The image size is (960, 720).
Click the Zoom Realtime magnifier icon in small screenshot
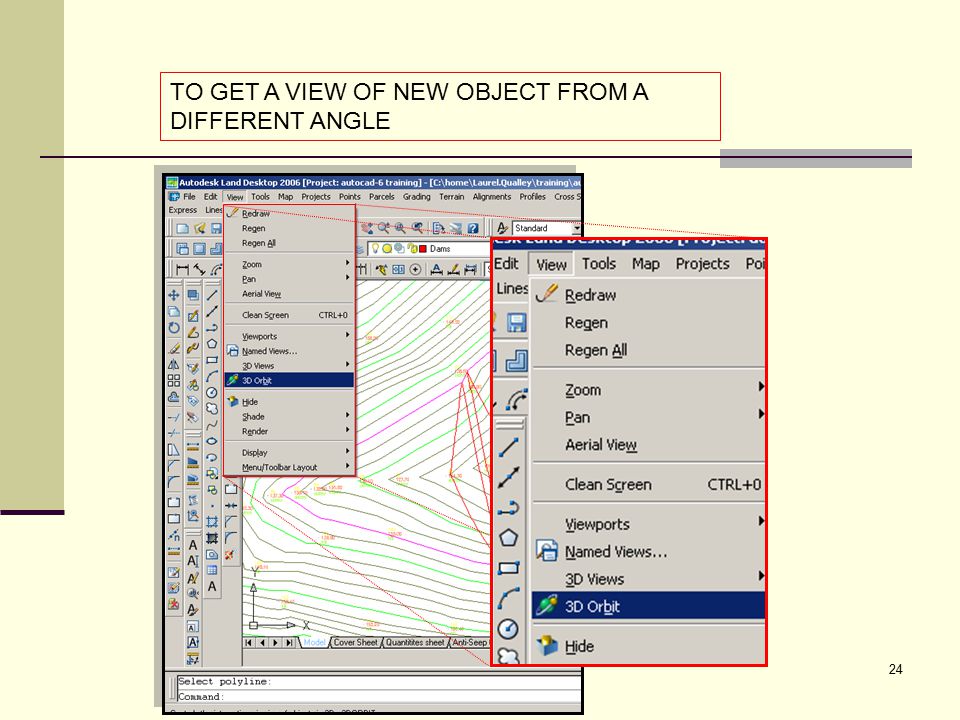point(384,228)
